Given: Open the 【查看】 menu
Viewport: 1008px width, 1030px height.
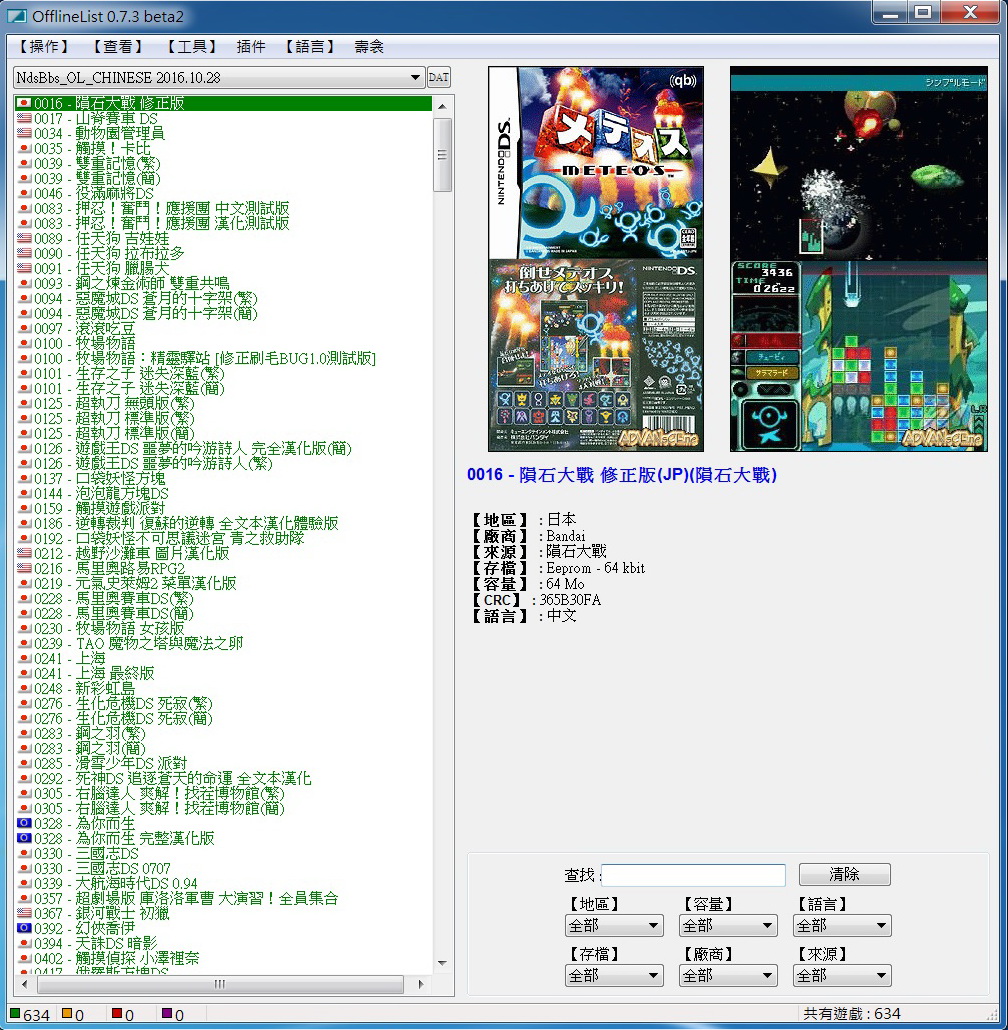Looking at the screenshot, I should pos(117,47).
